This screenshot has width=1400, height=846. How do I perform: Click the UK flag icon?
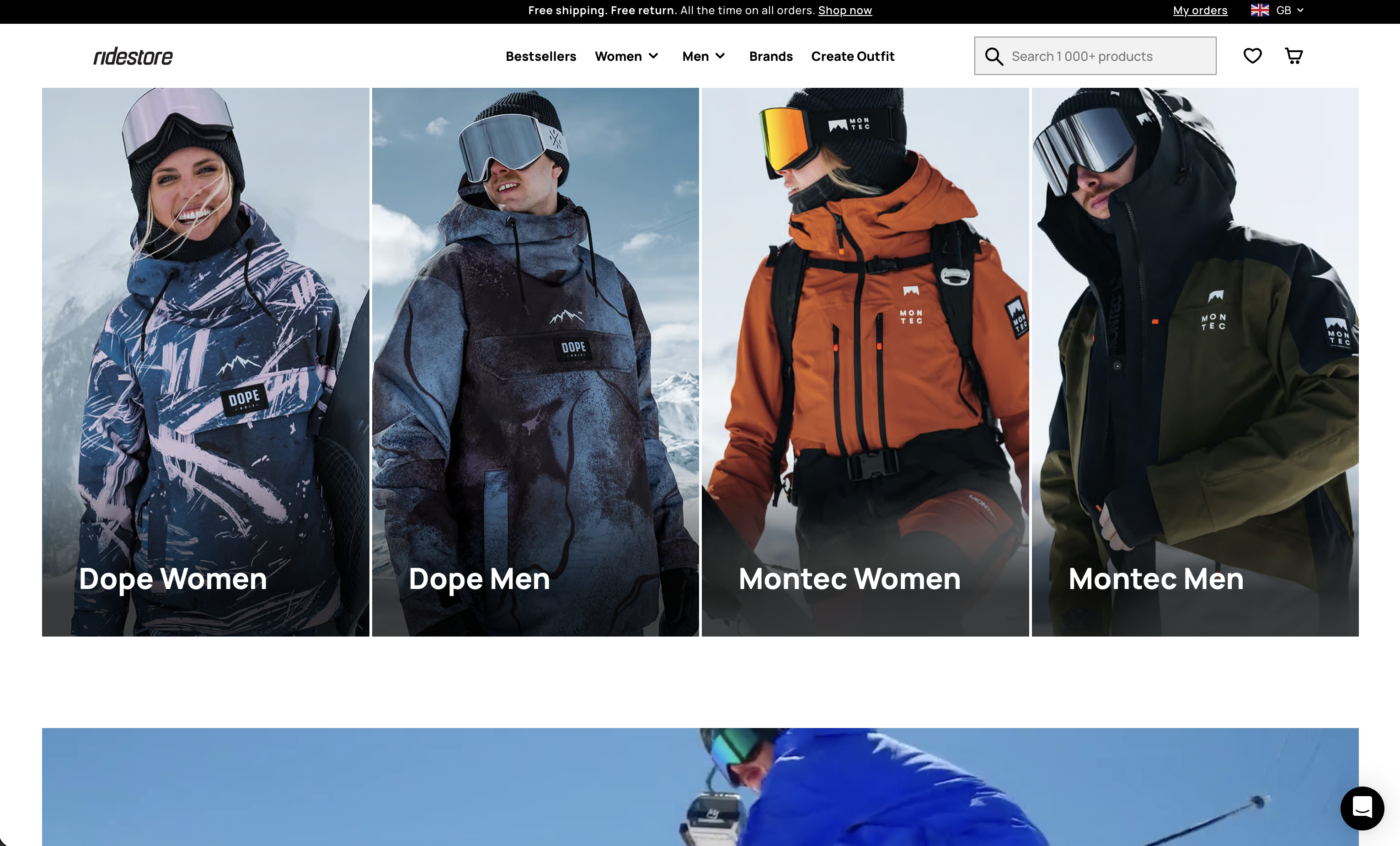(x=1260, y=10)
